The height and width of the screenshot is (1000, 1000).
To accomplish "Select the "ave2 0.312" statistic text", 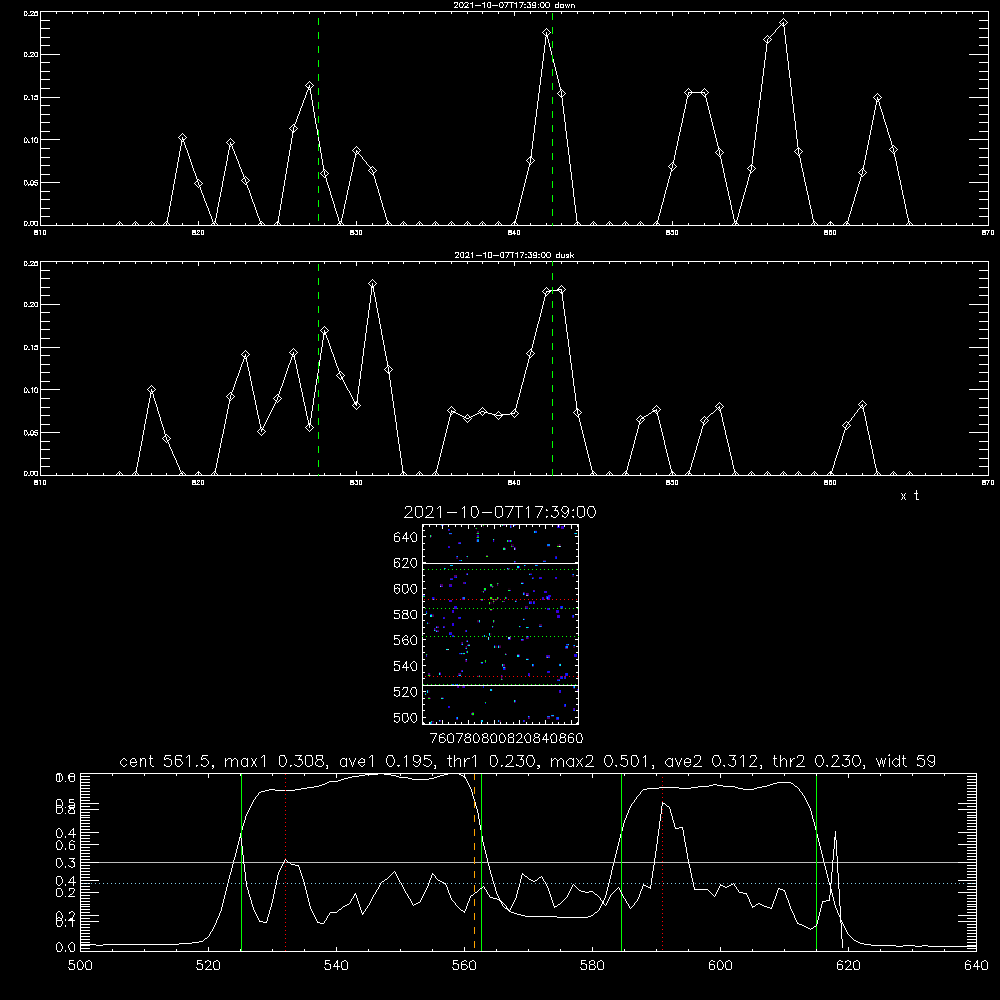I will [712, 761].
